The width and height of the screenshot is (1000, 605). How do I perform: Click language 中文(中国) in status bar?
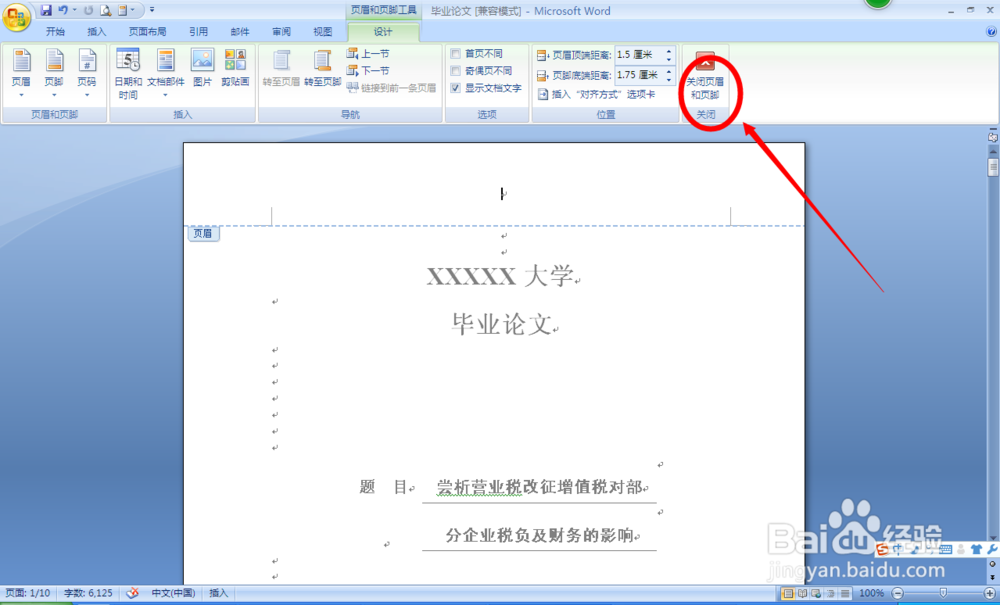(x=173, y=593)
